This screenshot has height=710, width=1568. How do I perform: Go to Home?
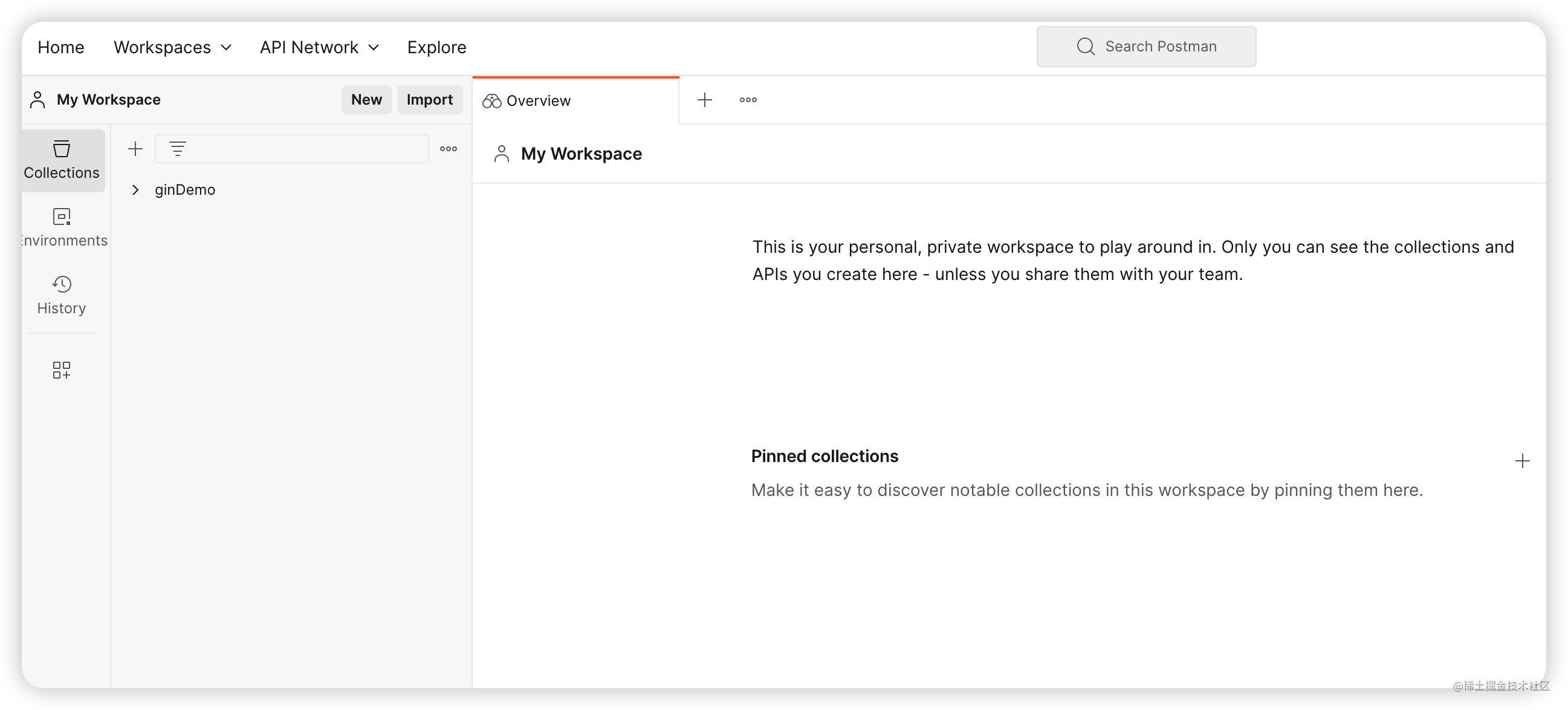(61, 48)
